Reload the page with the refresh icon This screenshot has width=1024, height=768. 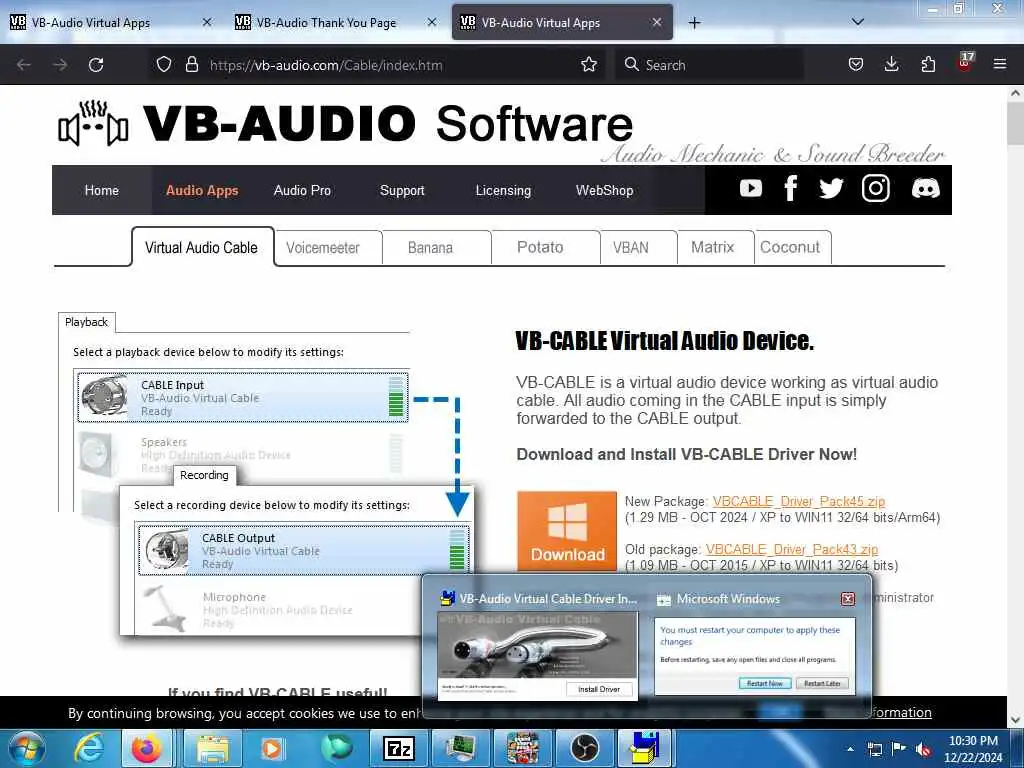click(x=96, y=65)
